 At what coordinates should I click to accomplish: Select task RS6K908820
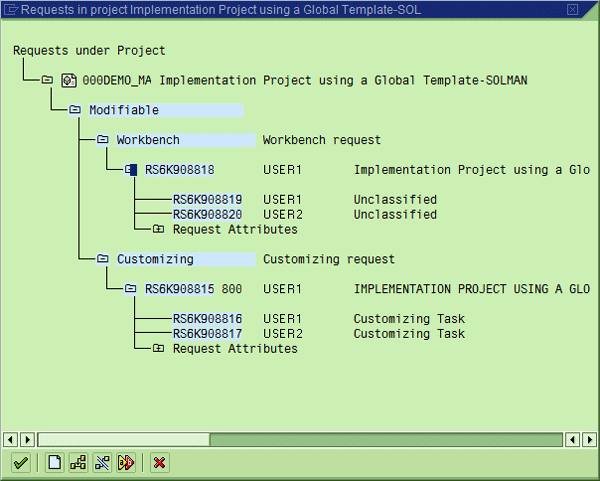point(207,215)
